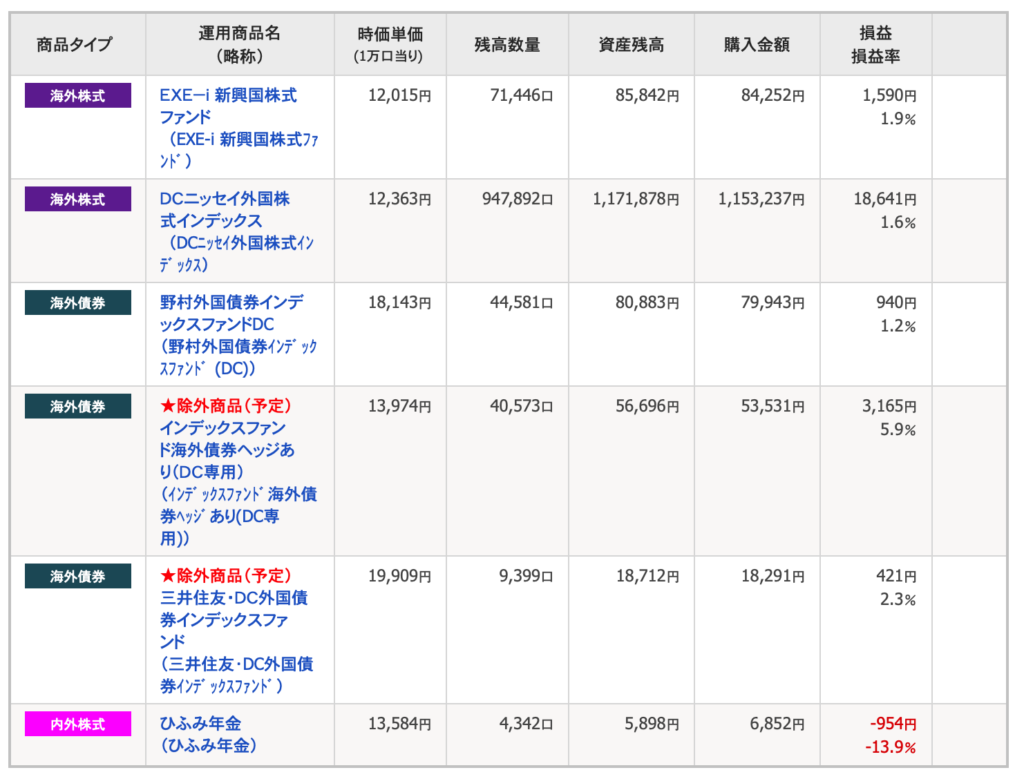The height and width of the screenshot is (779, 1024).
Task: Open the ひふみ年金 fund link
Action: coord(208,735)
